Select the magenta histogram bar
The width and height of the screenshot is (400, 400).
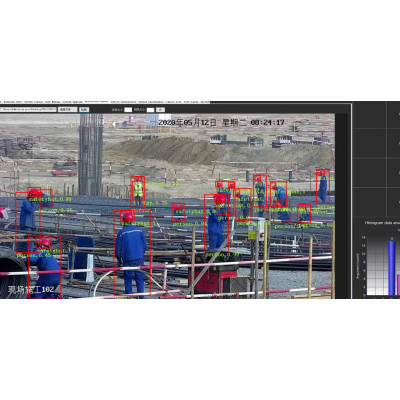coord(398,285)
